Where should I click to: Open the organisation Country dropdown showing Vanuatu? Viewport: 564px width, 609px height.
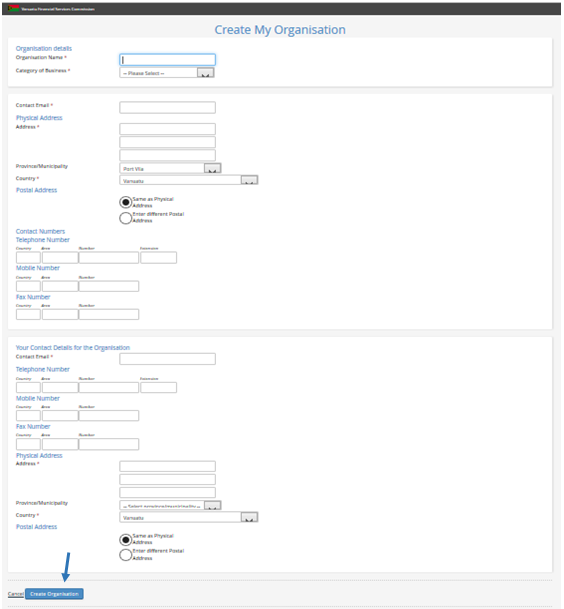(x=189, y=180)
